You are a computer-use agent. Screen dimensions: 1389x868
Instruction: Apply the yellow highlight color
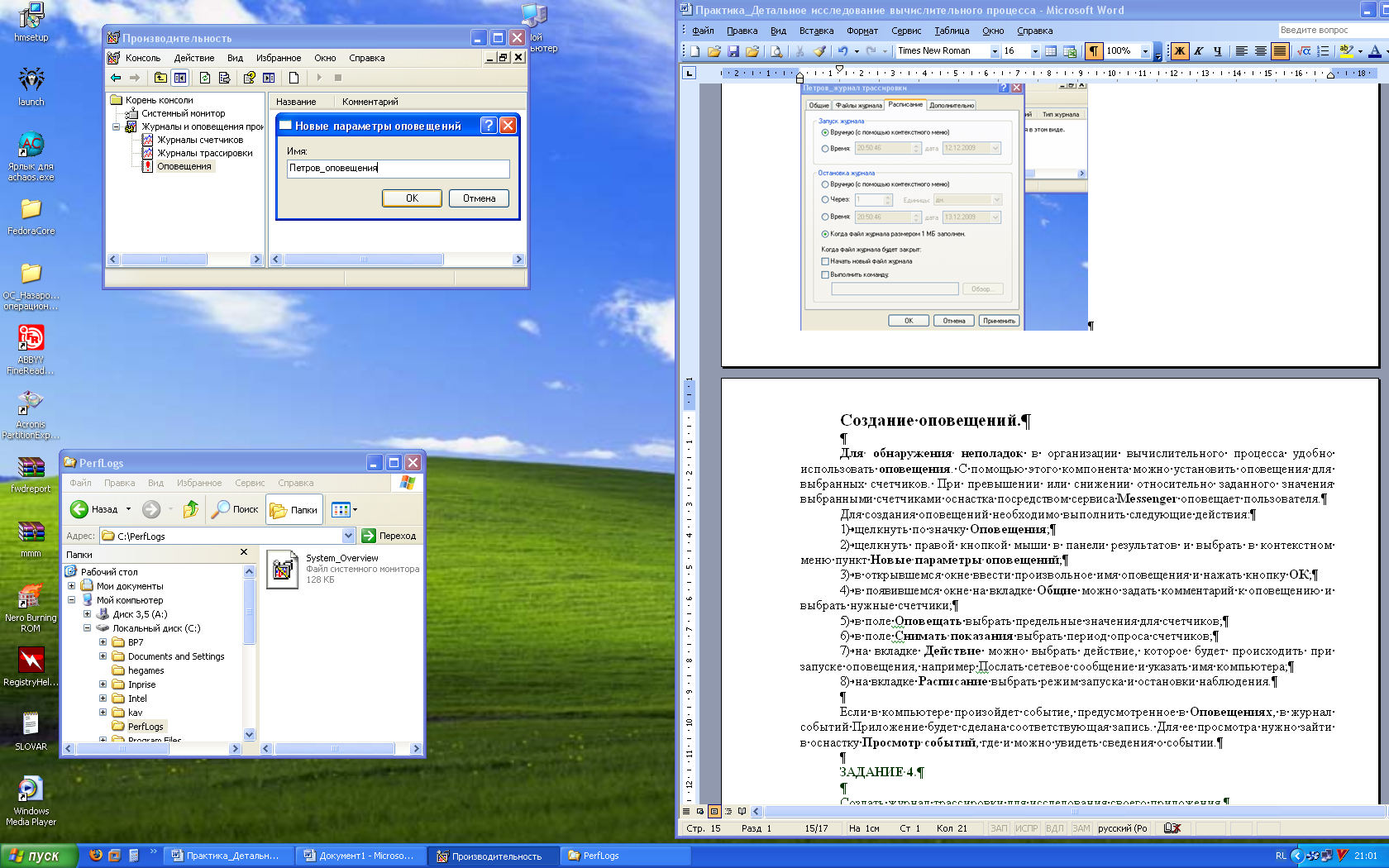pyautogui.click(x=1347, y=51)
